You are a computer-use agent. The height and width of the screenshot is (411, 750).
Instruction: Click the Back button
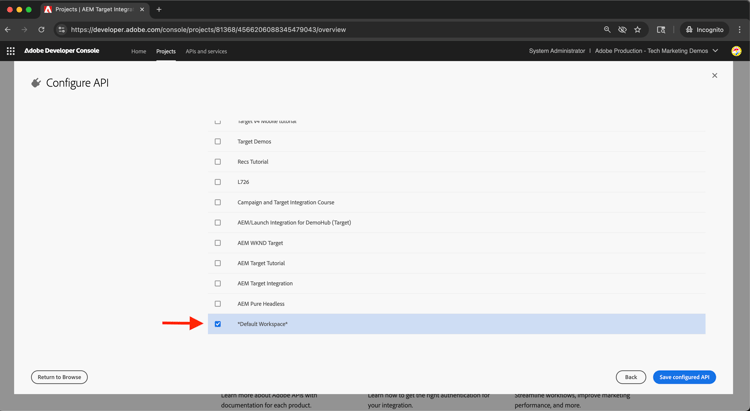[x=631, y=377]
